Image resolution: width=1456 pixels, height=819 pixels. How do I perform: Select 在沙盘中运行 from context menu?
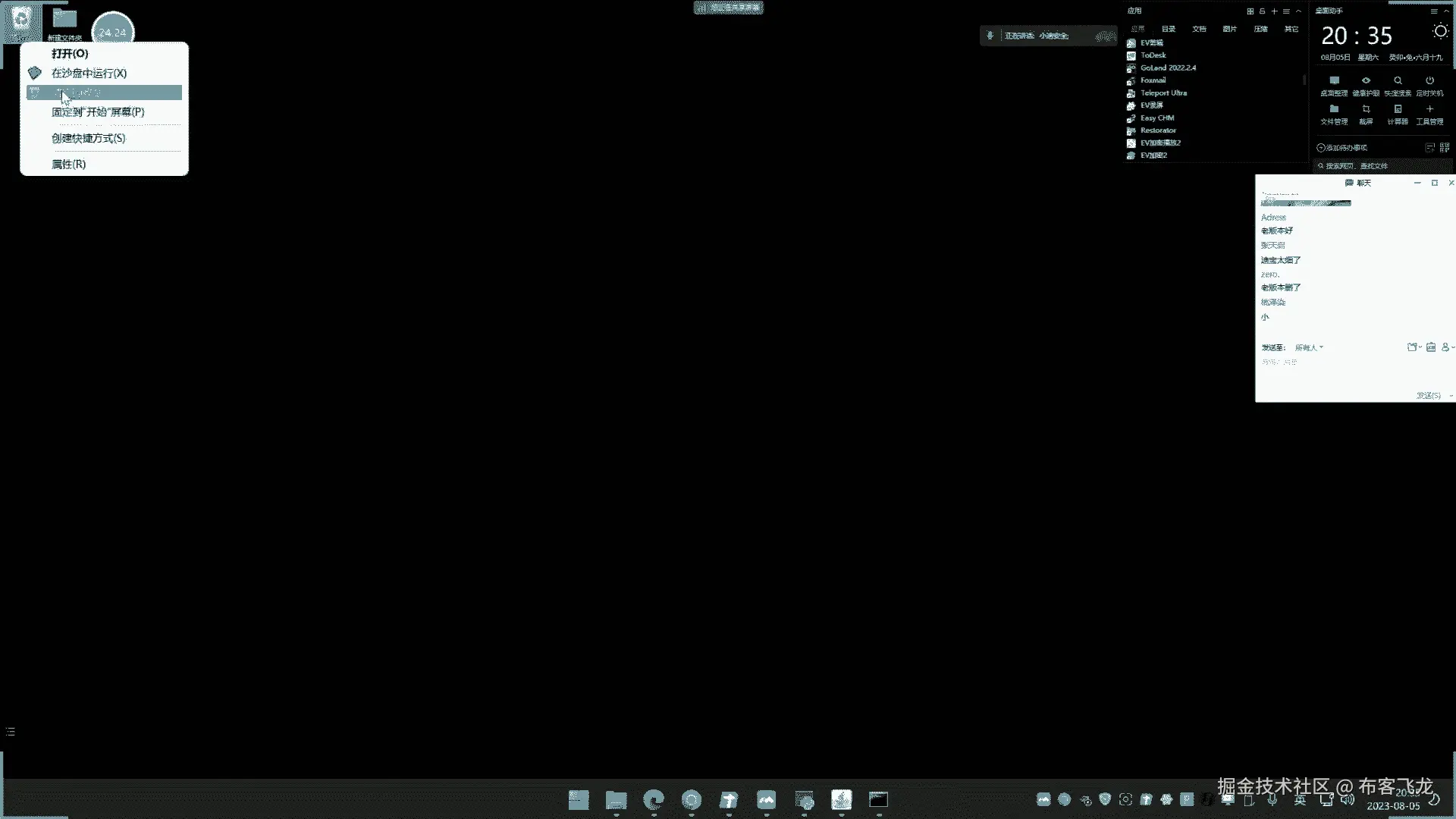(x=89, y=74)
